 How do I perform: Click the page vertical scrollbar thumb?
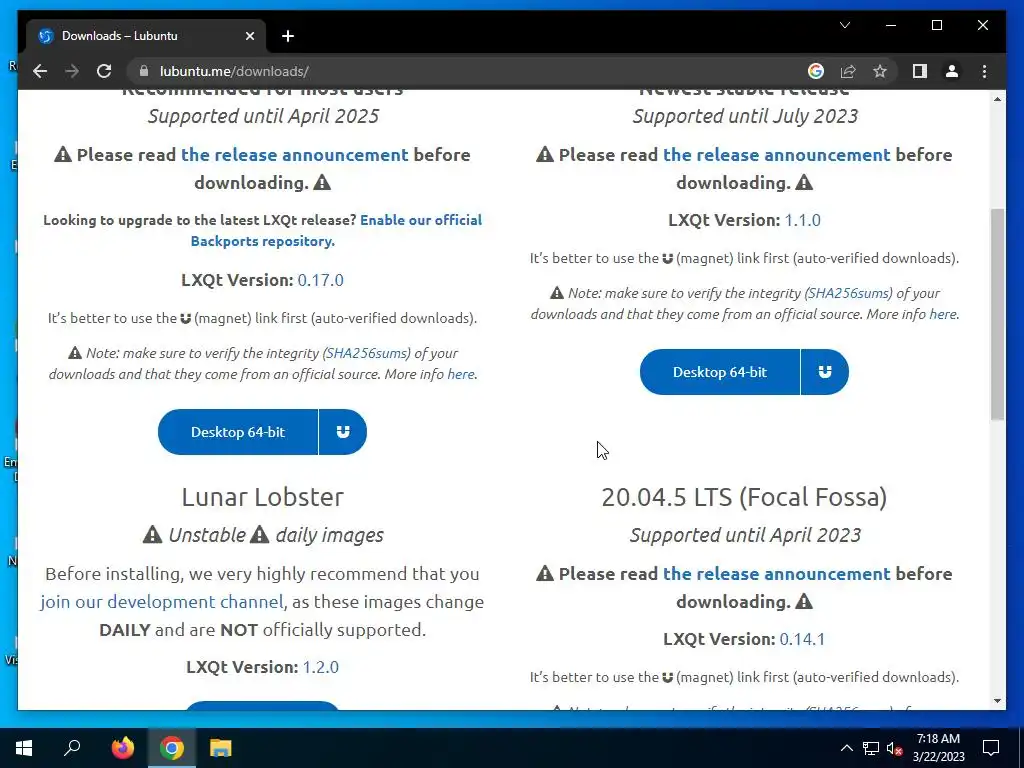[997, 314]
